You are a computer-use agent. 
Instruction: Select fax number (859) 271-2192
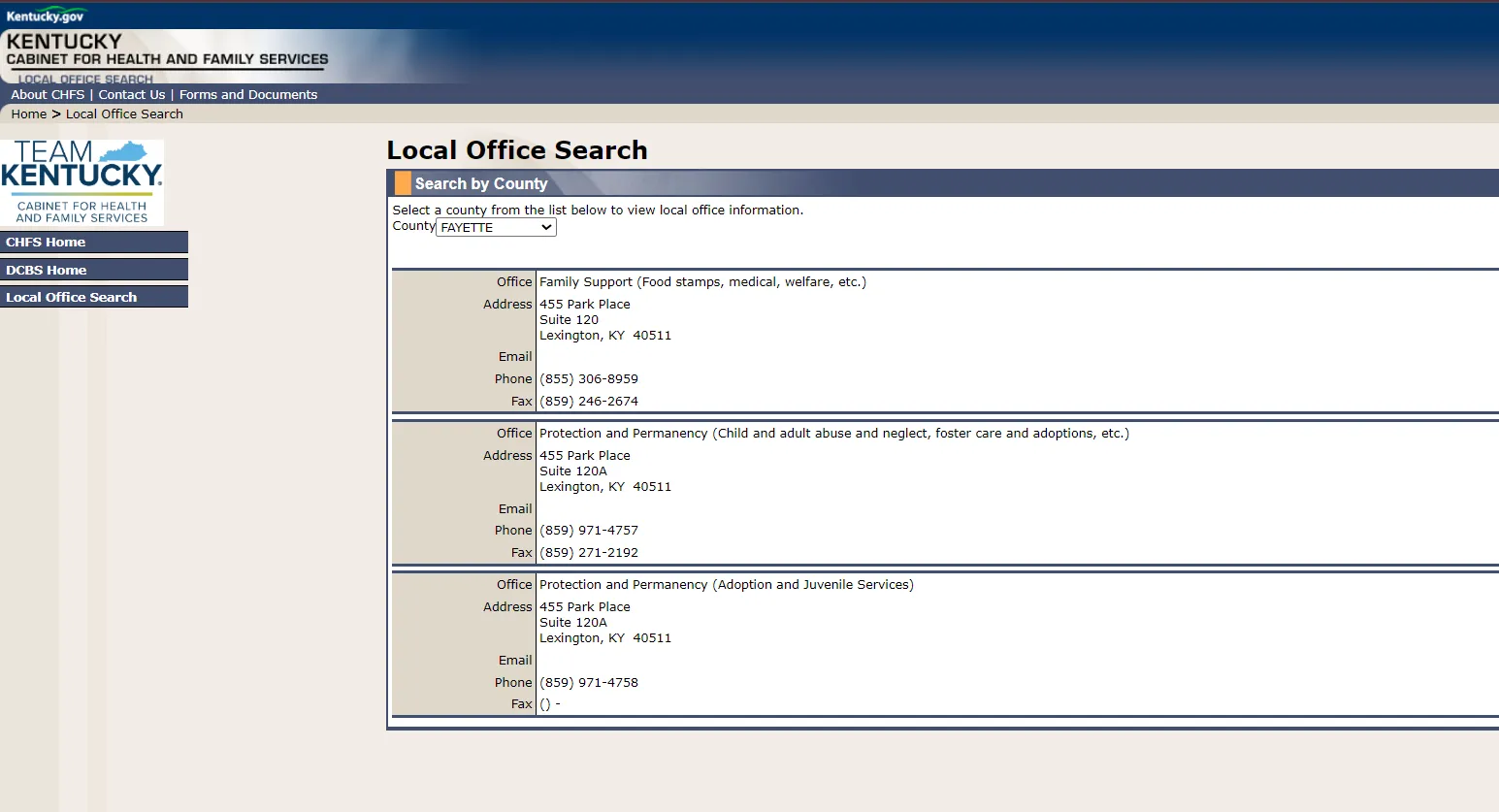tap(589, 553)
